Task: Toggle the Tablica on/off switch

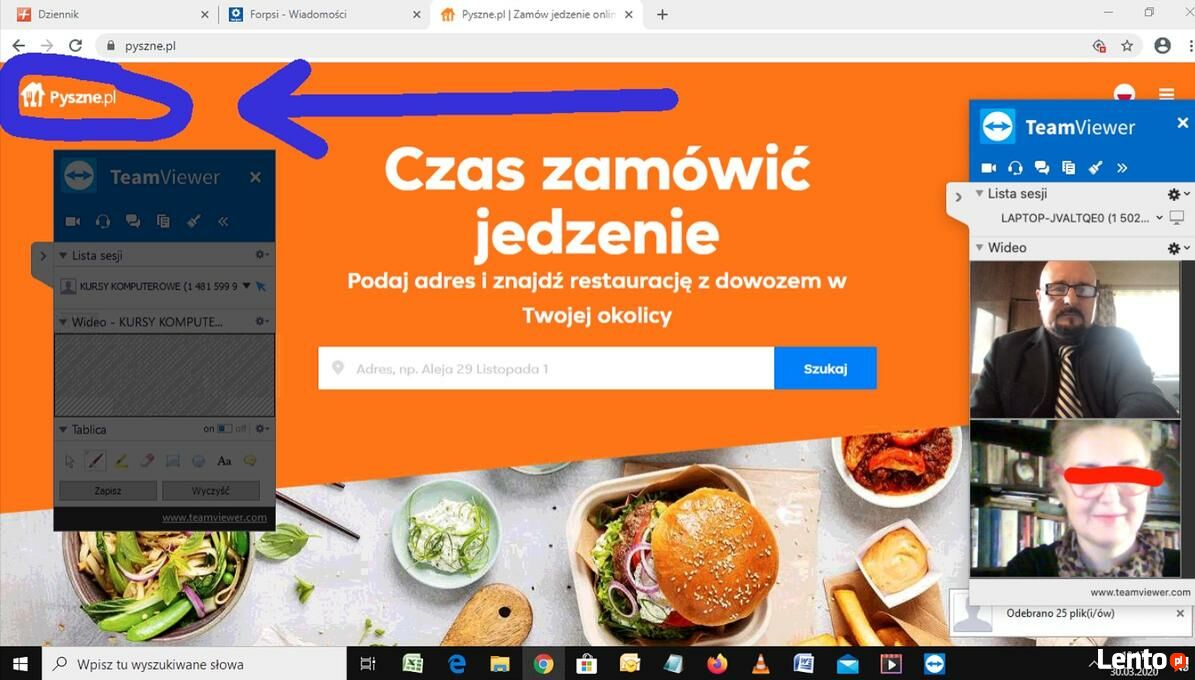Action: [224, 428]
